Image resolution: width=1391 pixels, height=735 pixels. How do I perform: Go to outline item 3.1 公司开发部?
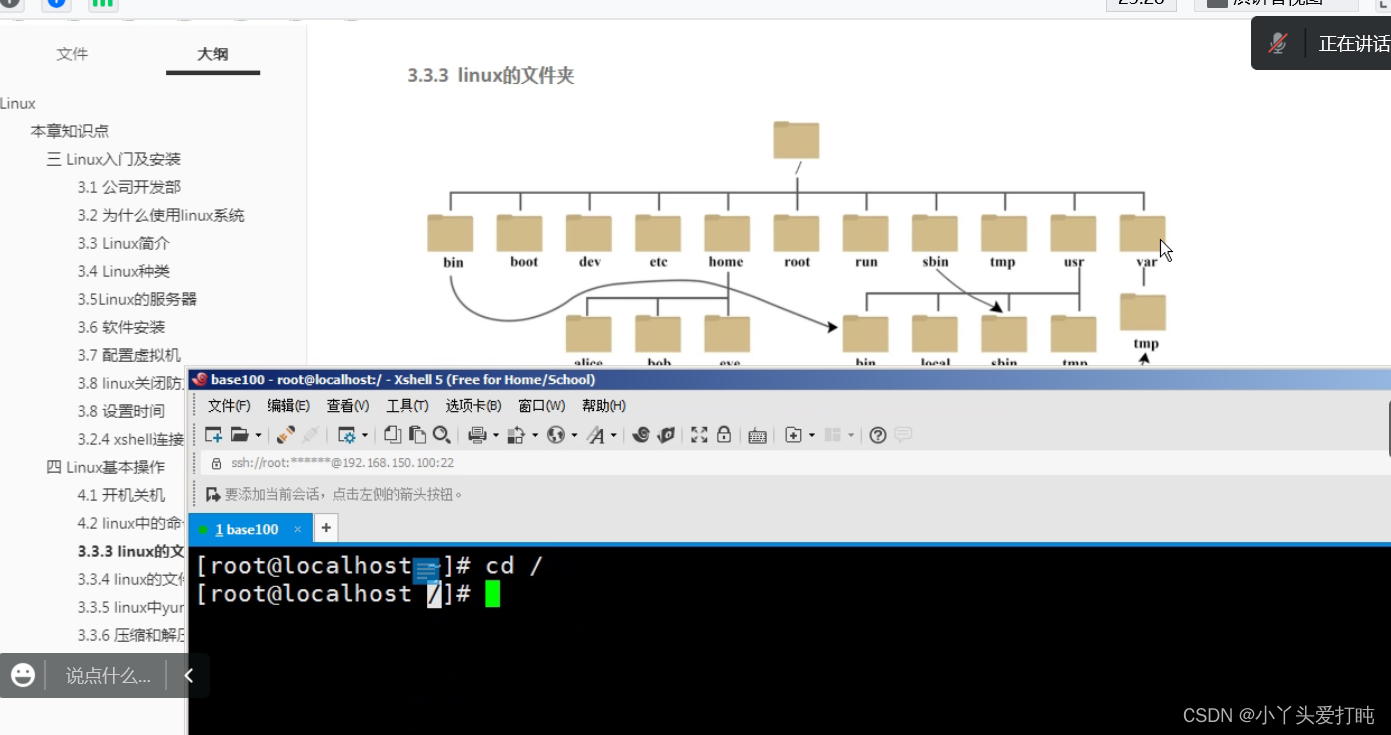tap(129, 187)
